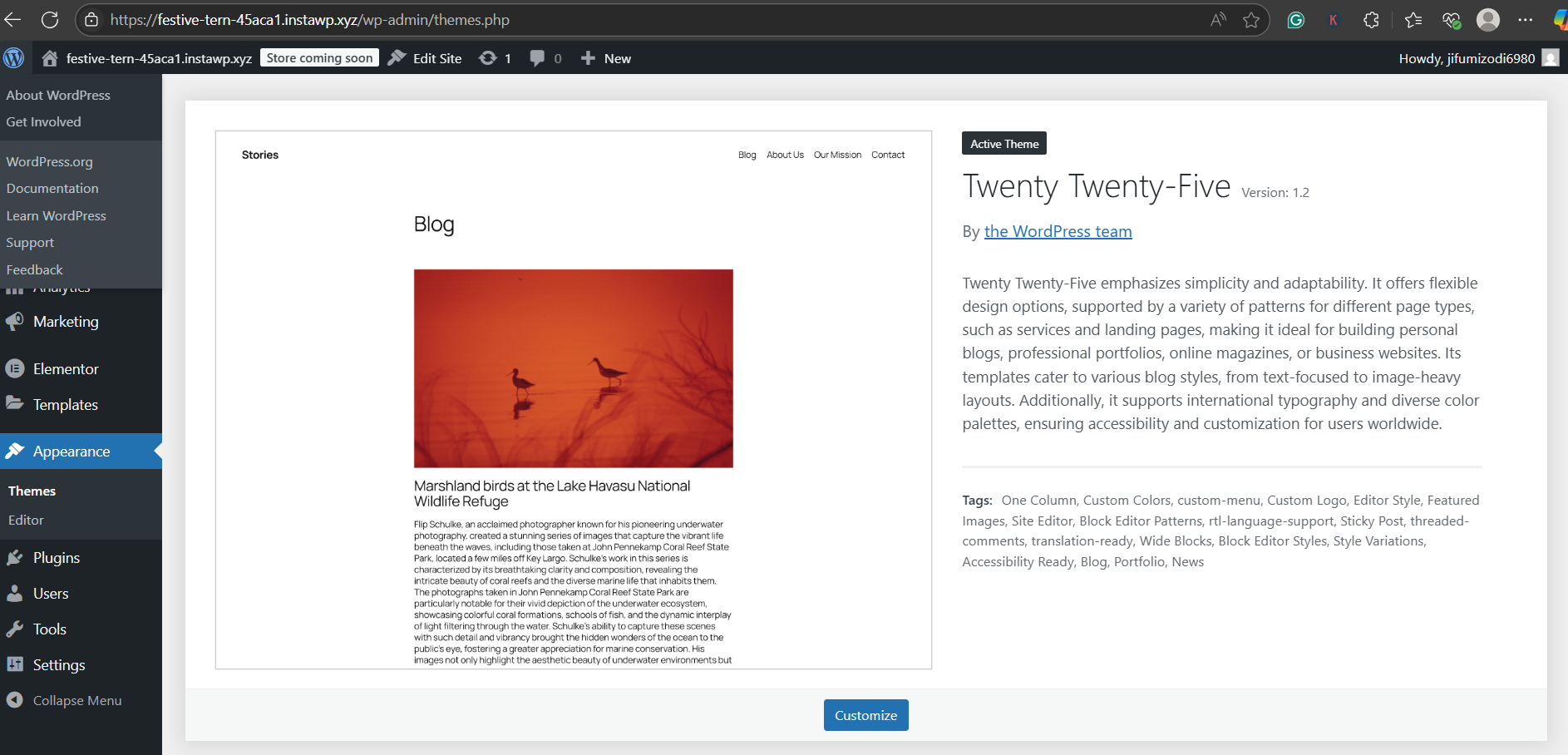
Task: Click the Store coming soon badge
Action: click(x=319, y=57)
